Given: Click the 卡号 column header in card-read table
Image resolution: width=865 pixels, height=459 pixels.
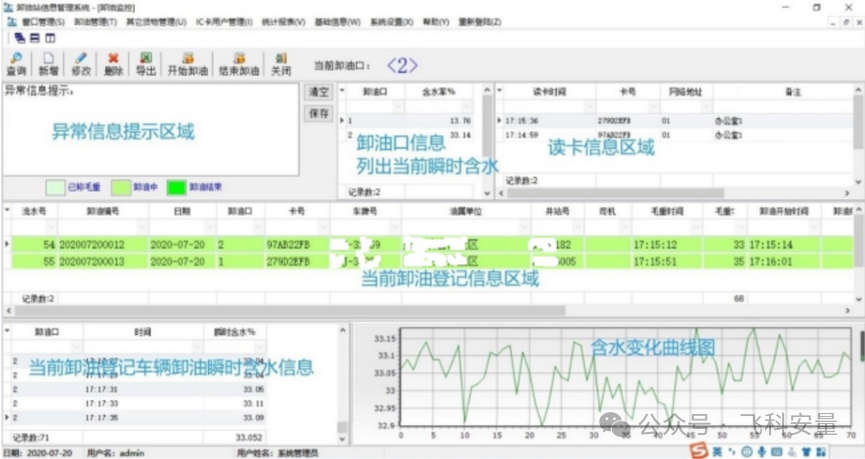Looking at the screenshot, I should pyautogui.click(x=627, y=92).
